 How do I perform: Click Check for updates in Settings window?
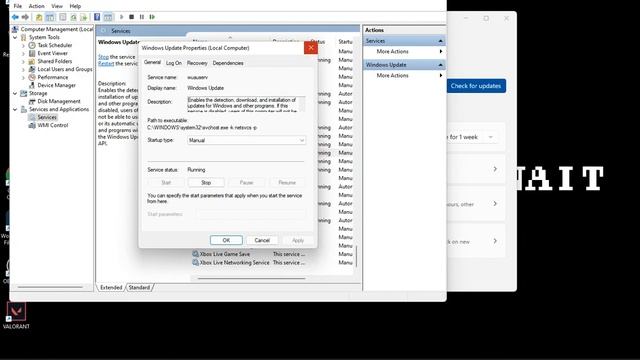476,86
